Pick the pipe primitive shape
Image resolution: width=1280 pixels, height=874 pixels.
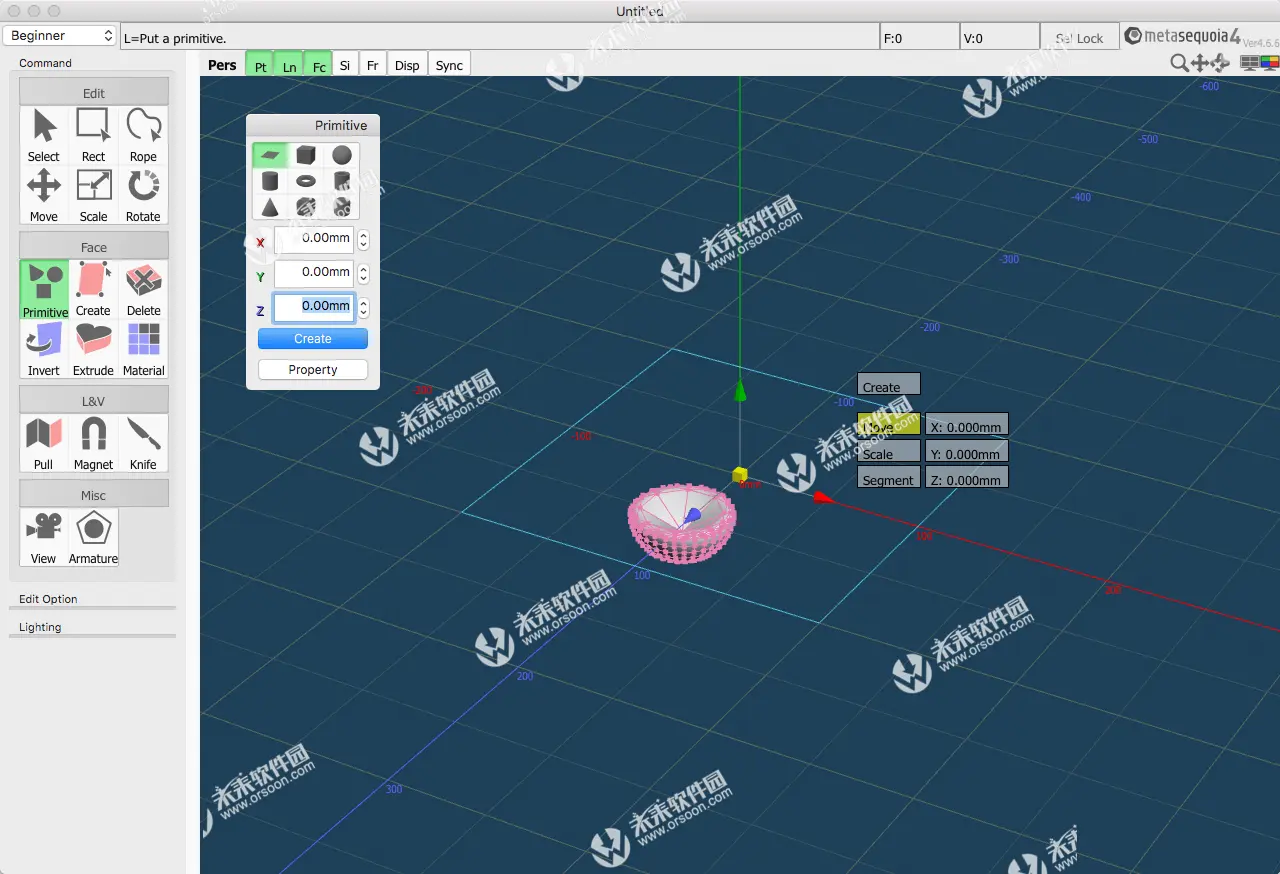(342, 181)
